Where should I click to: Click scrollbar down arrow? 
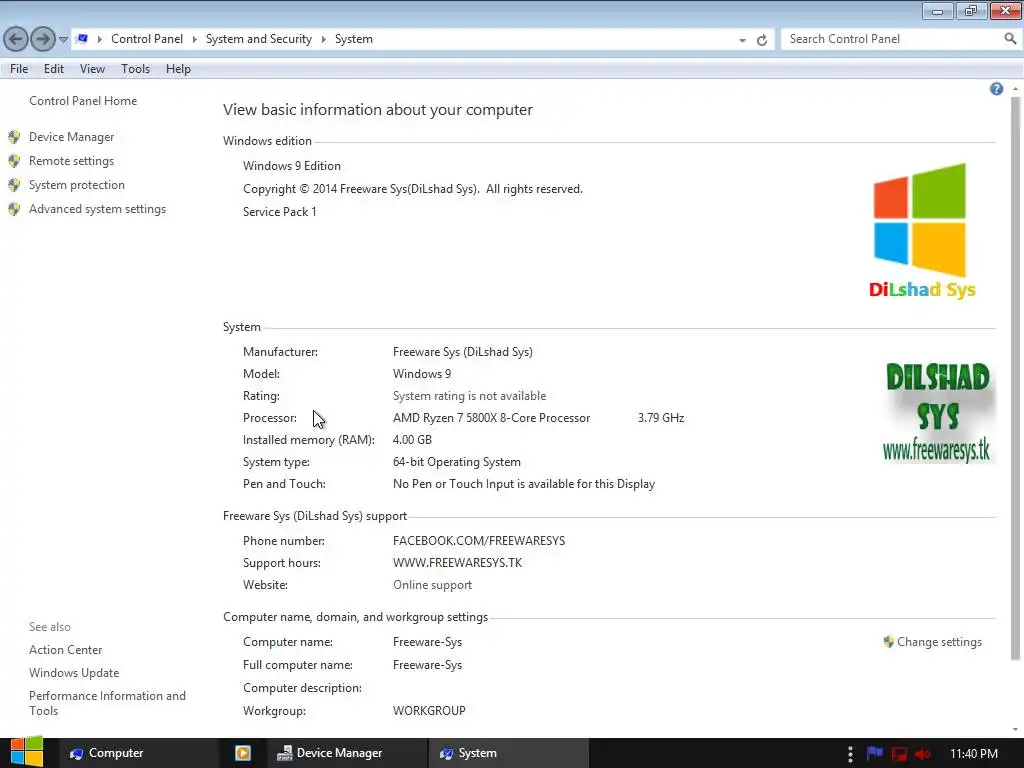coord(1015,729)
